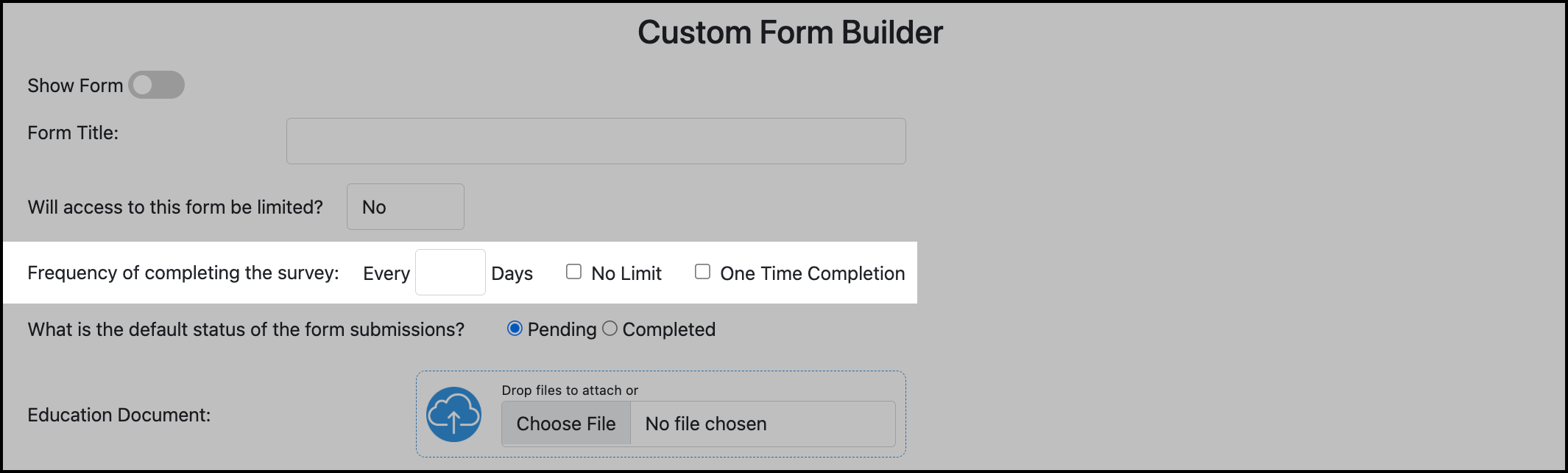Image resolution: width=1568 pixels, height=473 pixels.
Task: Click the 'No Limit' label text
Action: [x=626, y=273]
